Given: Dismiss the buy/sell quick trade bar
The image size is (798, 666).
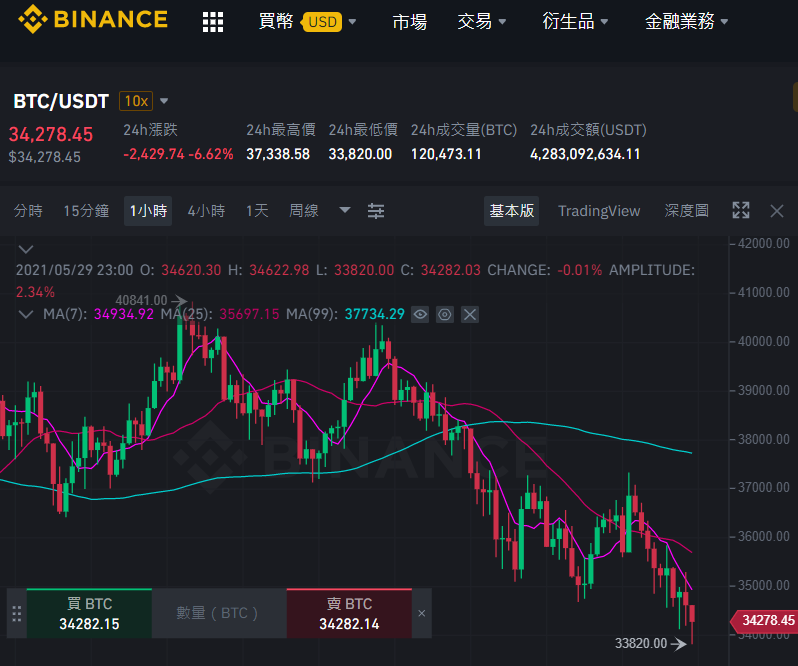Looking at the screenshot, I should tap(421, 613).
